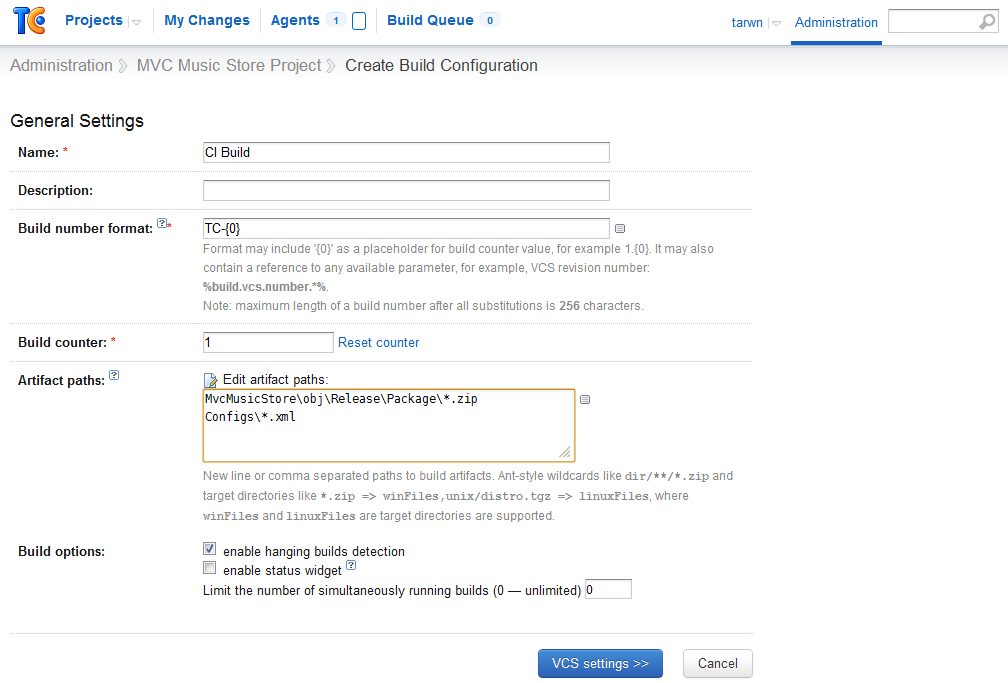Open the icon beside the artifact paths textarea
The width and height of the screenshot is (1008, 683).
pos(585,399)
